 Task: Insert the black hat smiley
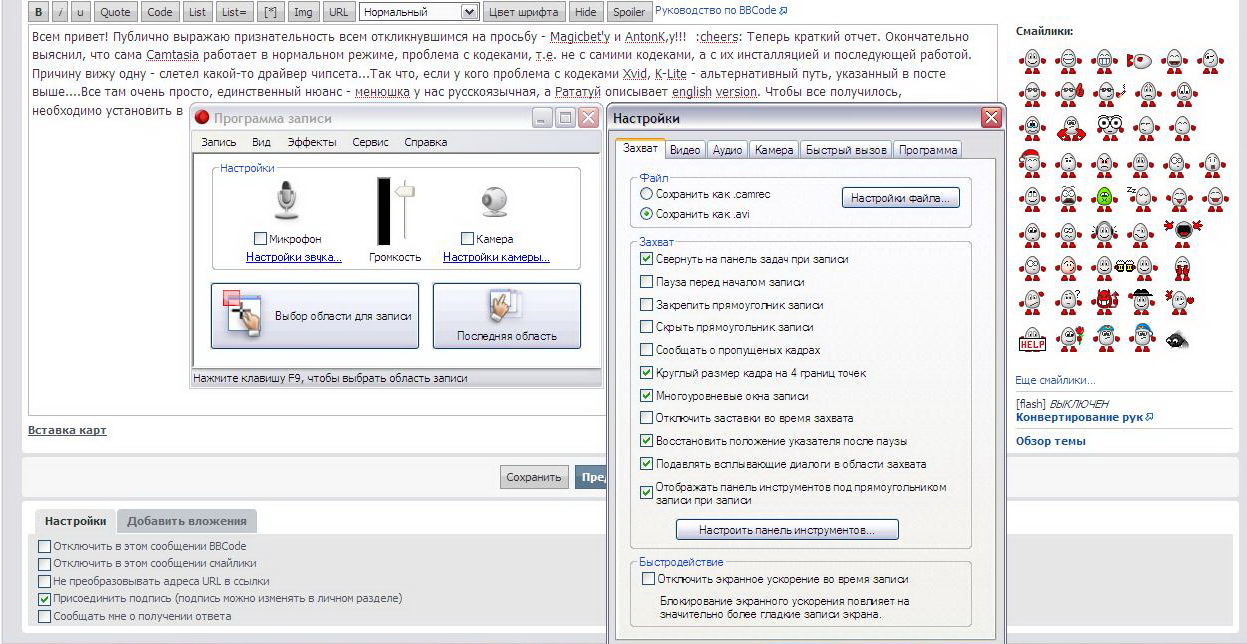[1142, 301]
